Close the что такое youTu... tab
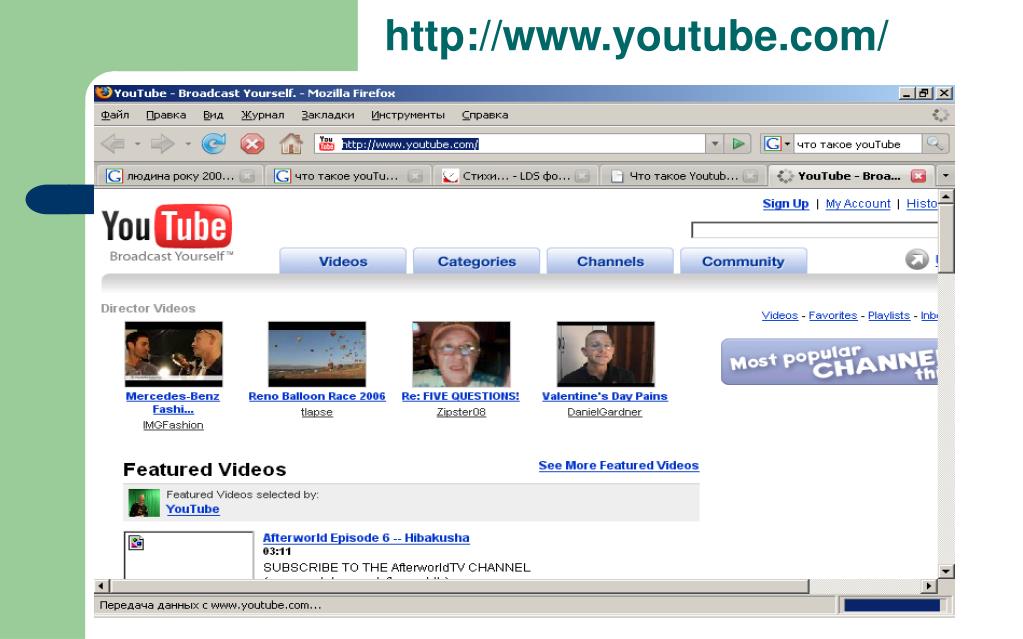1023x639 pixels. tap(415, 176)
